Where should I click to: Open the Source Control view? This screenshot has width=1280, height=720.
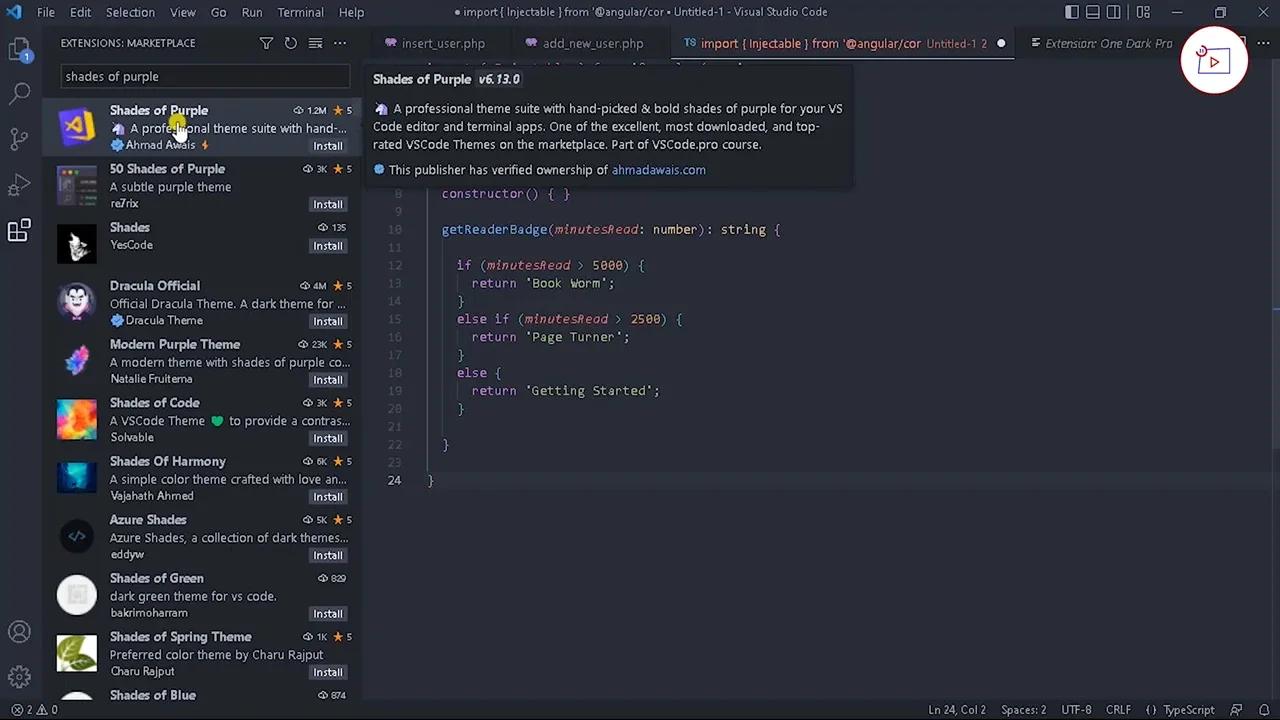tap(20, 139)
